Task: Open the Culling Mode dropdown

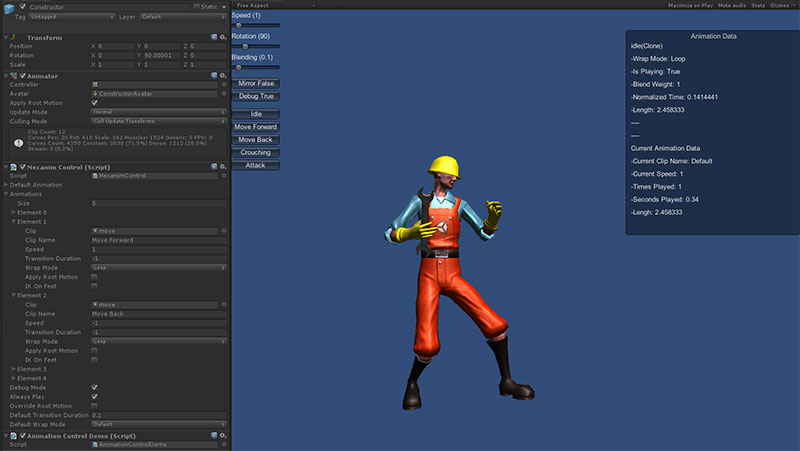Action: (x=159, y=121)
